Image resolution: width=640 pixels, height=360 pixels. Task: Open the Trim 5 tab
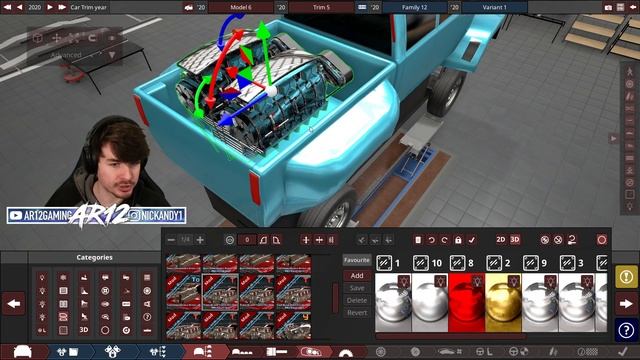click(x=322, y=7)
